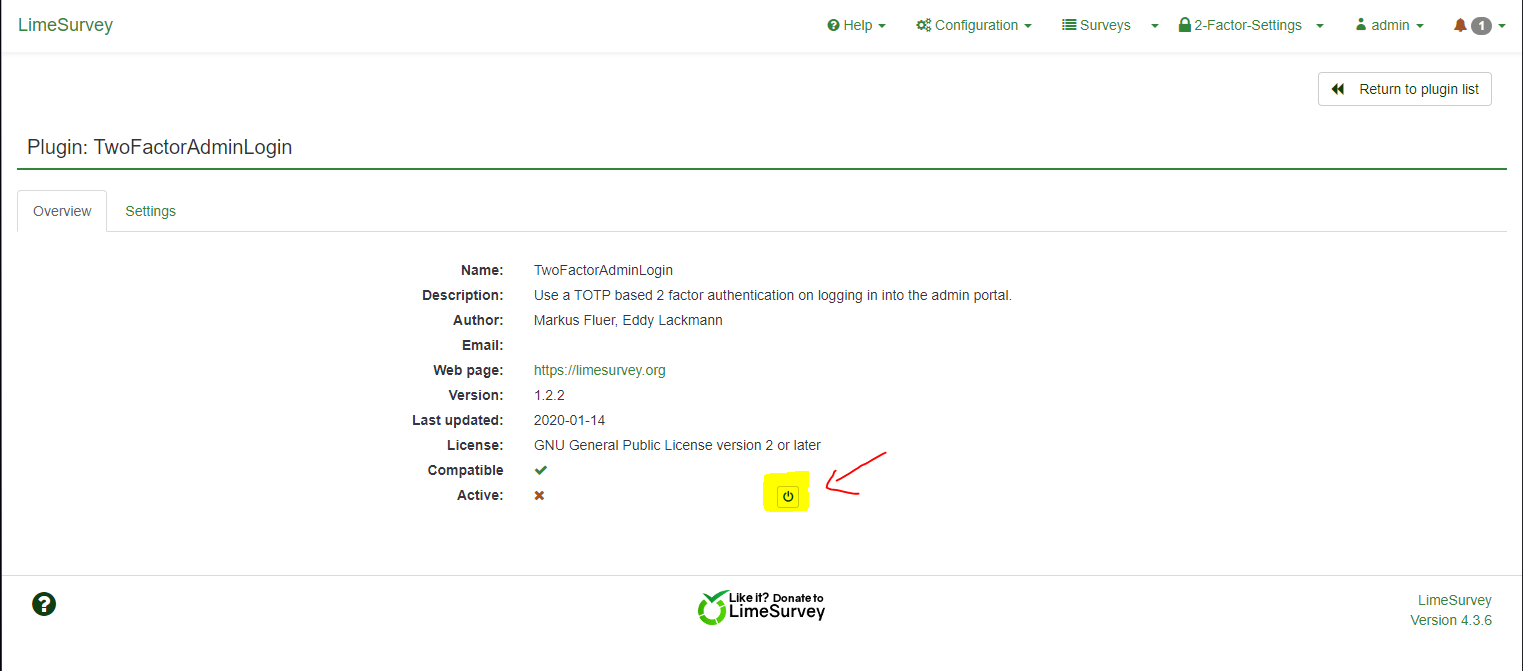Viewport: 1523px width, 671px height.
Task: Return to plugin list
Action: click(1405, 89)
